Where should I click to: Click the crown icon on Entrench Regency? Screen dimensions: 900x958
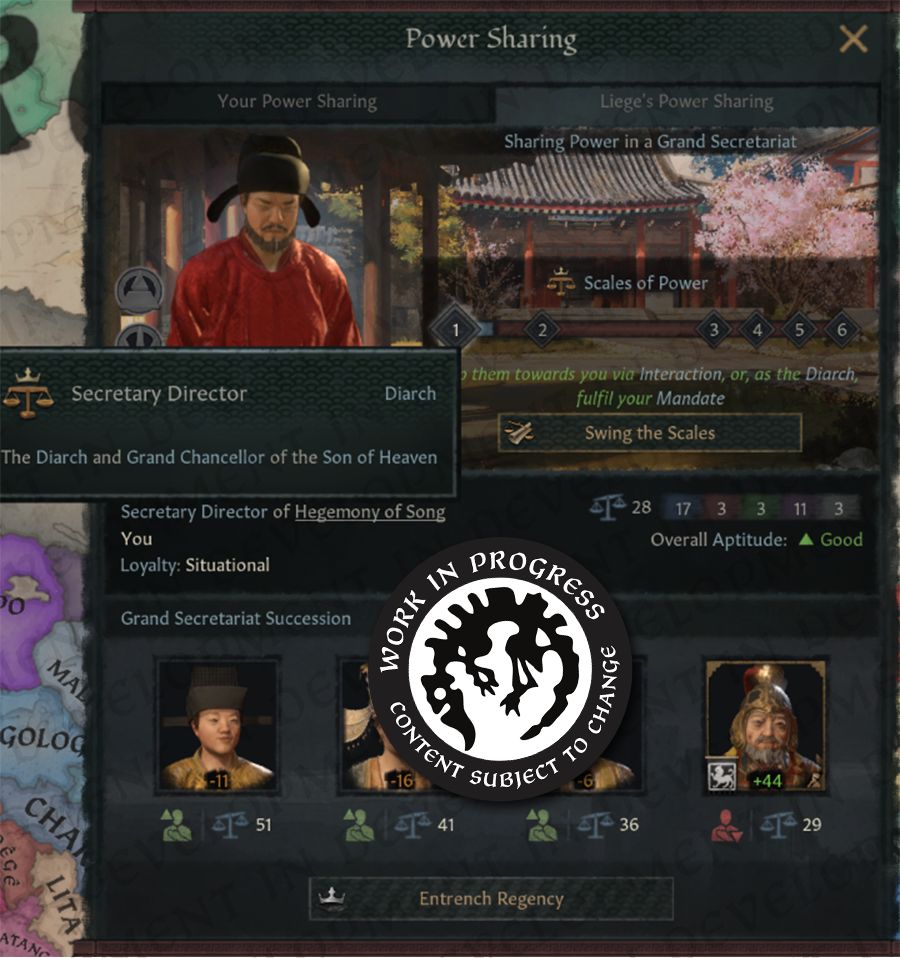332,898
